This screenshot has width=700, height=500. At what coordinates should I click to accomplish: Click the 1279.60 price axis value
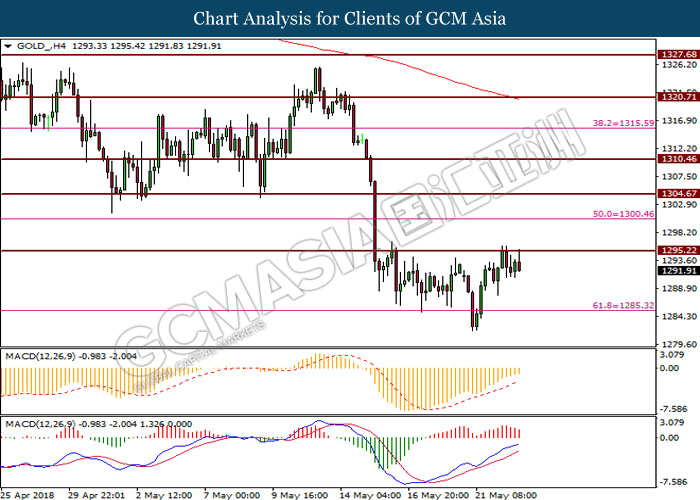679,344
